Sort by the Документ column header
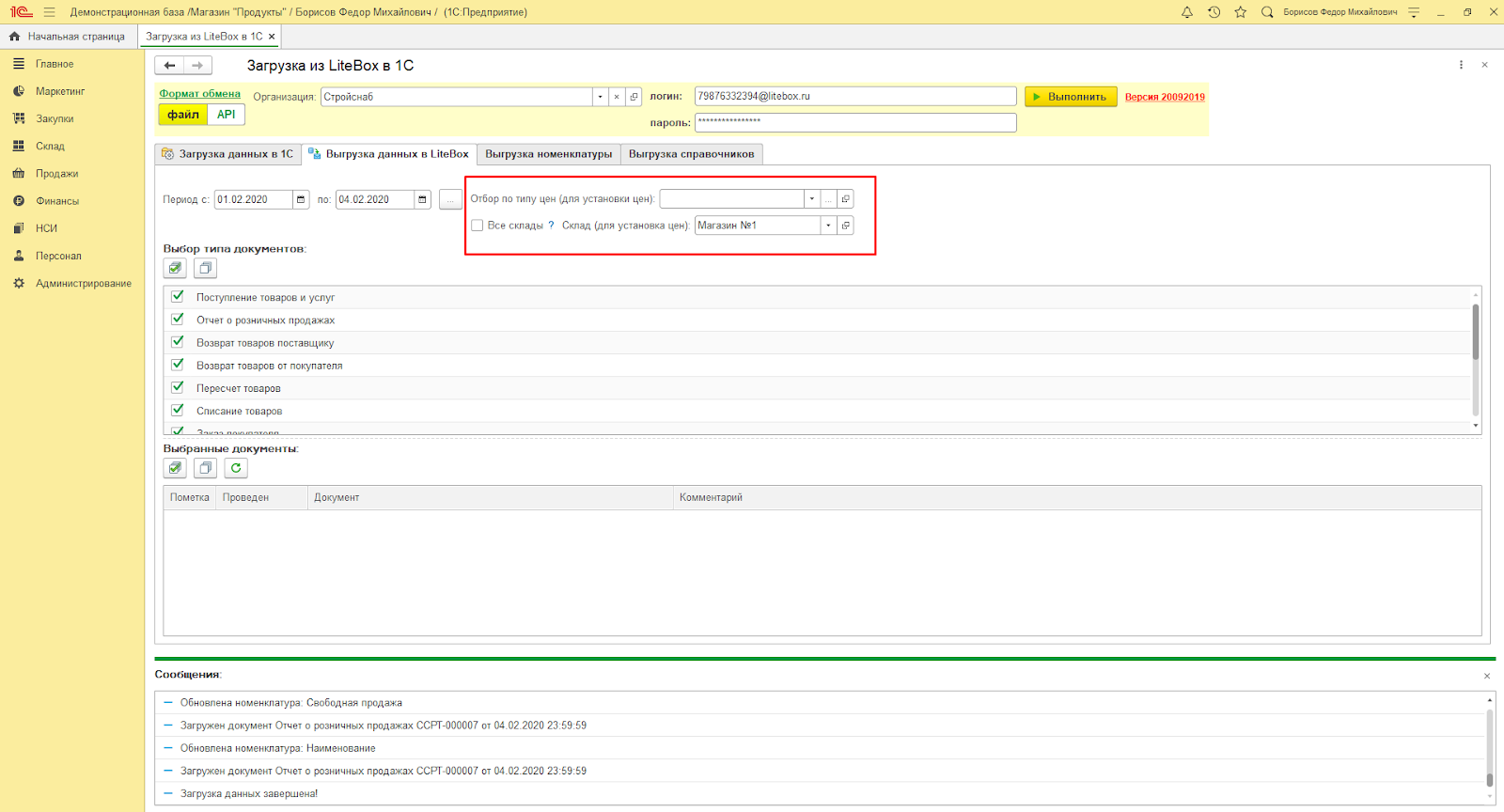 pyautogui.click(x=490, y=497)
